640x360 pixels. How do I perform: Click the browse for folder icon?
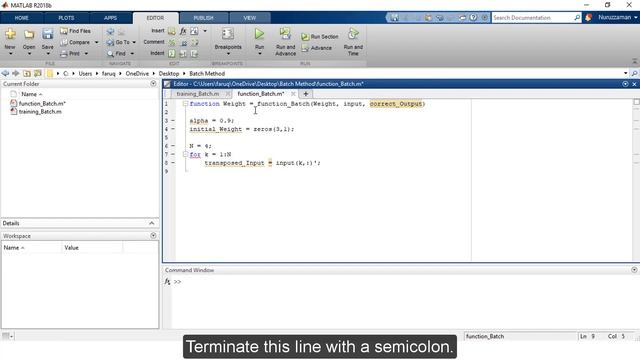pyautogui.click(x=38, y=73)
